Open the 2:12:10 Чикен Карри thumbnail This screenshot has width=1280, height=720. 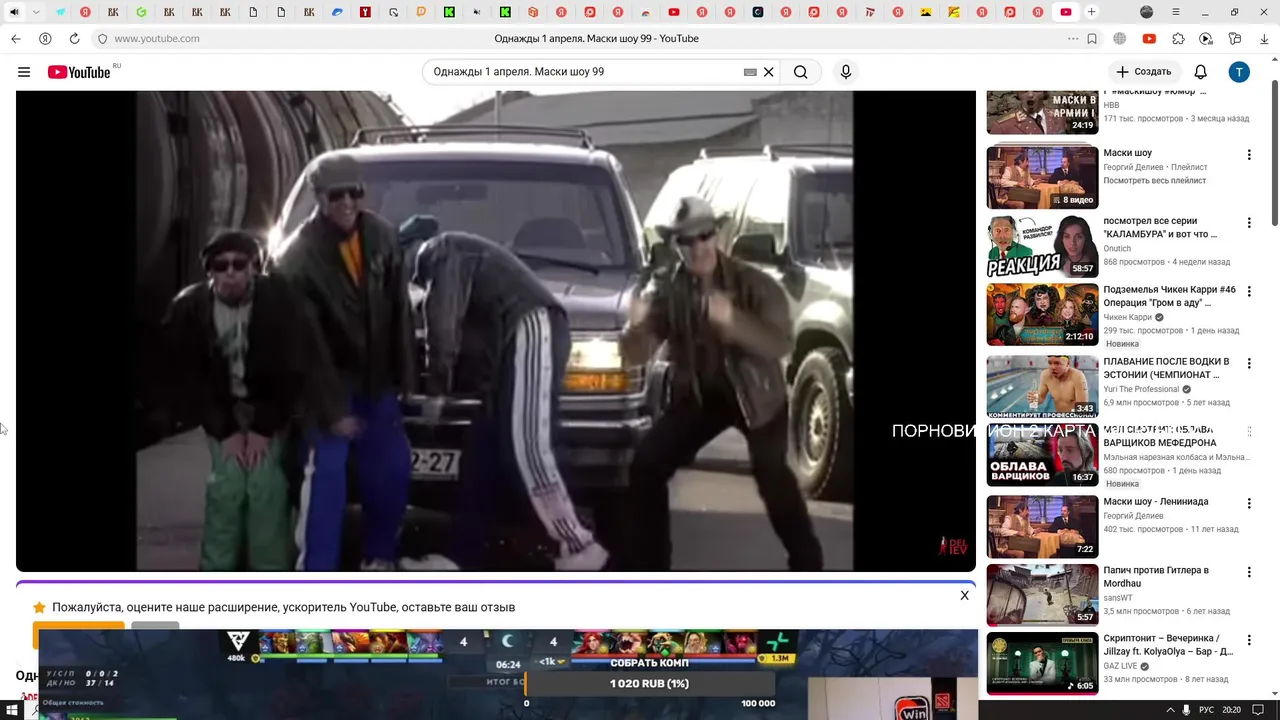point(1042,314)
